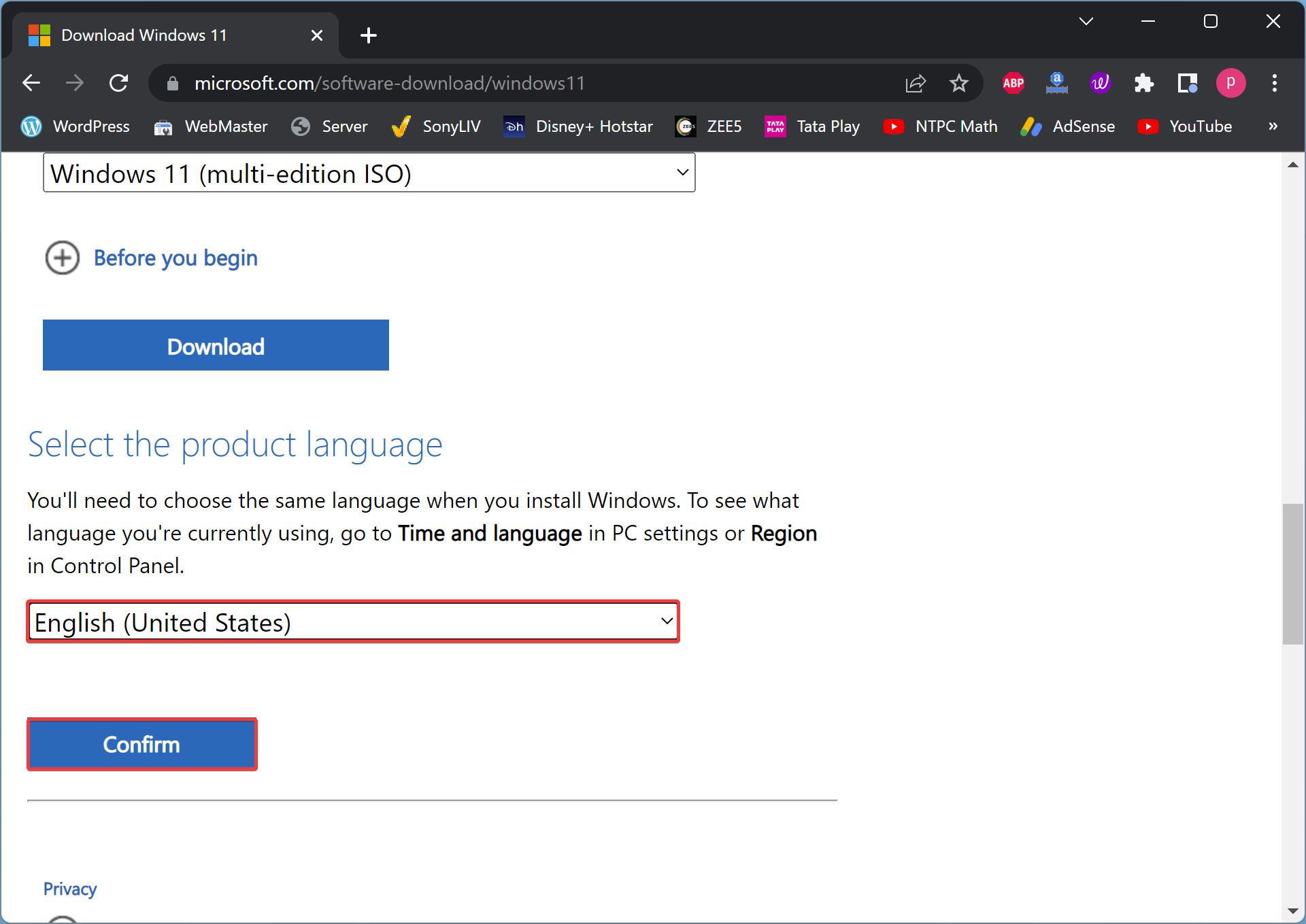Open the Adblock Plus extension icon

(1014, 83)
